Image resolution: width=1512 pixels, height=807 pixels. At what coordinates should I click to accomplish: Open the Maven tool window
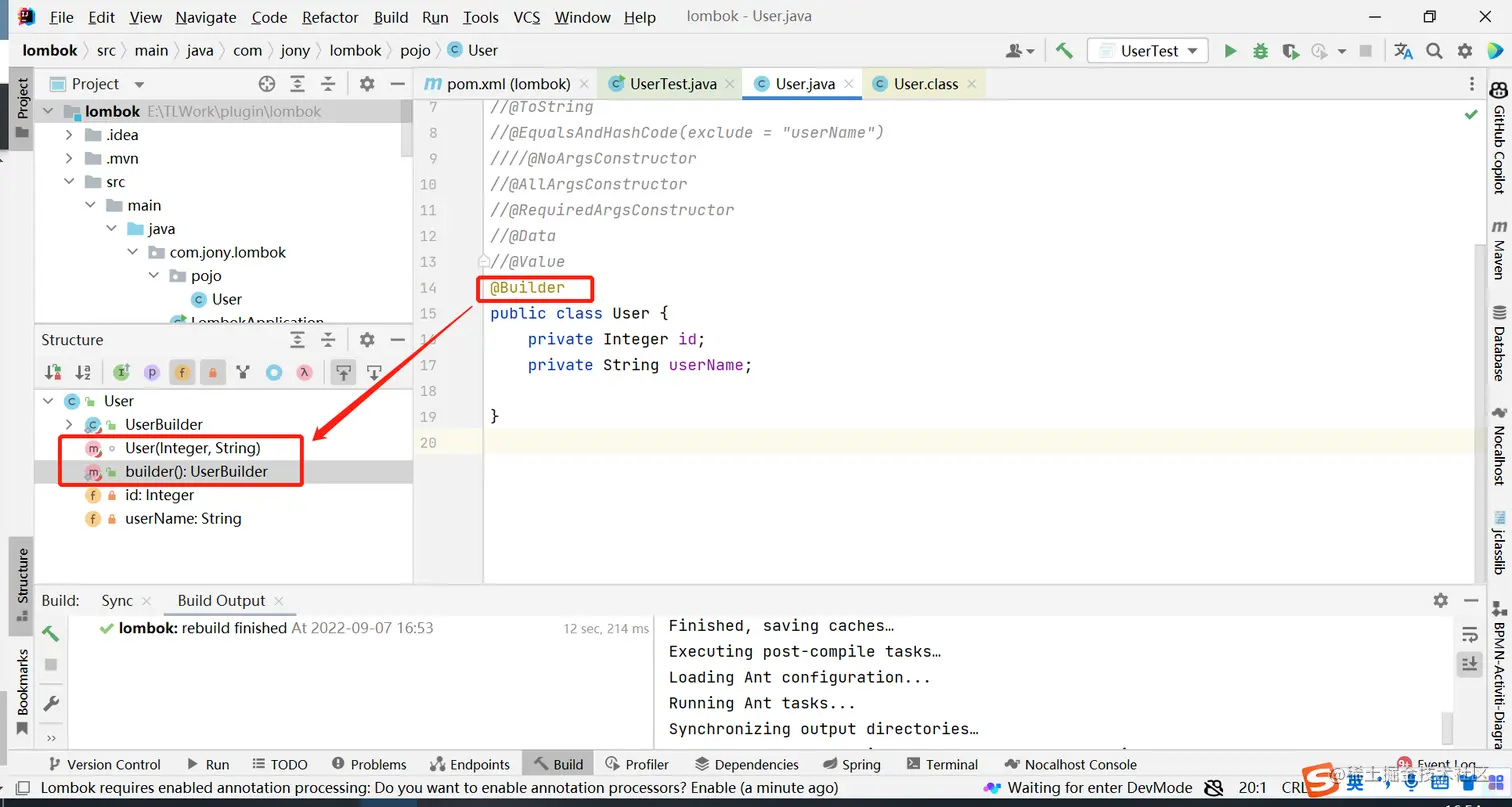pyautogui.click(x=1499, y=250)
